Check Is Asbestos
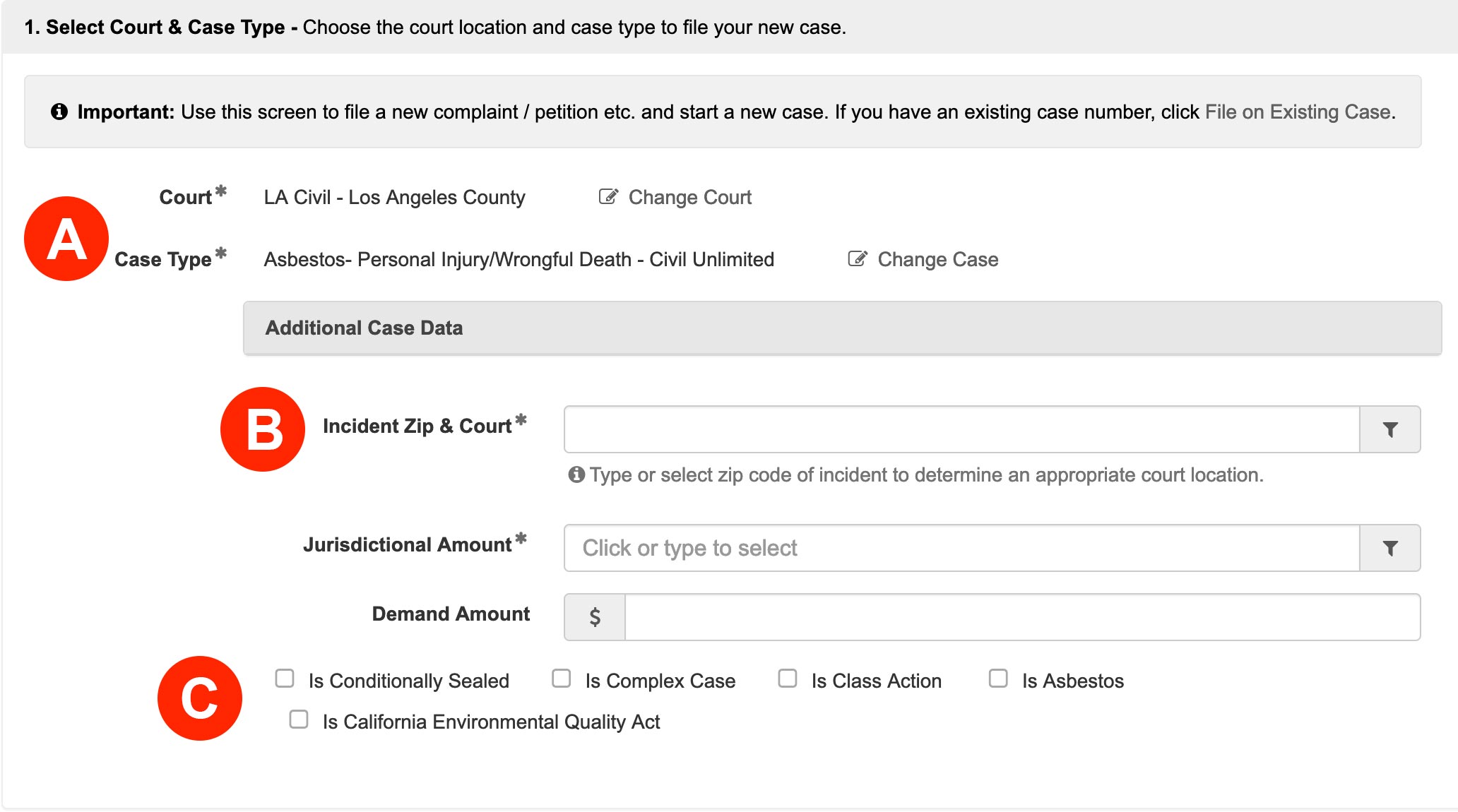Image resolution: width=1458 pixels, height=812 pixels. (998, 679)
